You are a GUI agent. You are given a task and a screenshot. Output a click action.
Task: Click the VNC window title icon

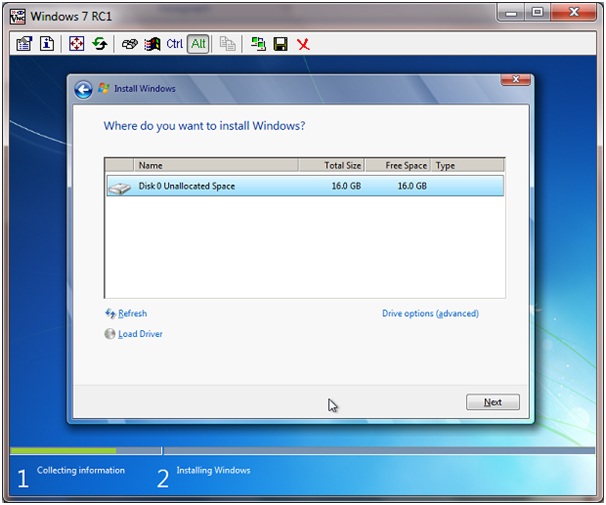(x=18, y=17)
